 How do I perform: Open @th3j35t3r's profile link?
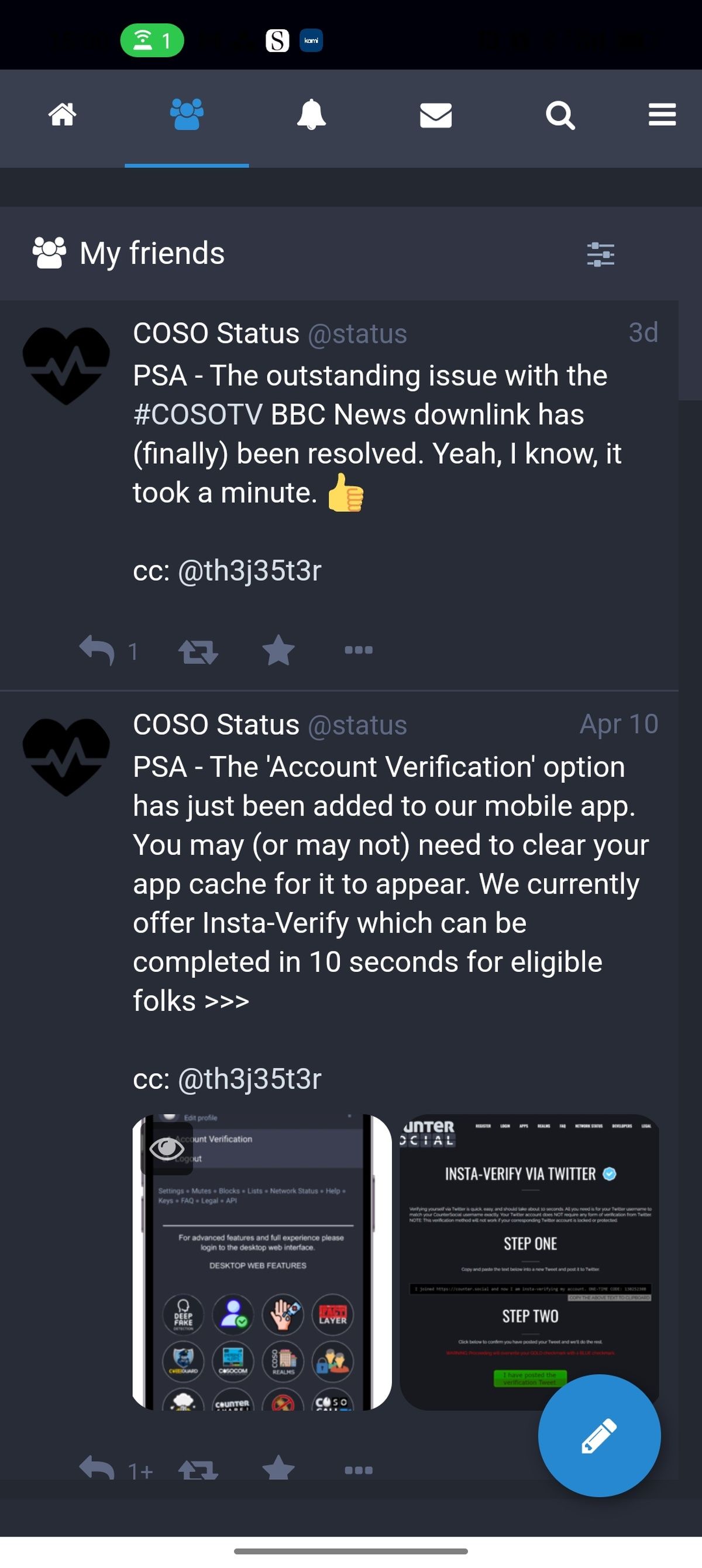click(250, 571)
